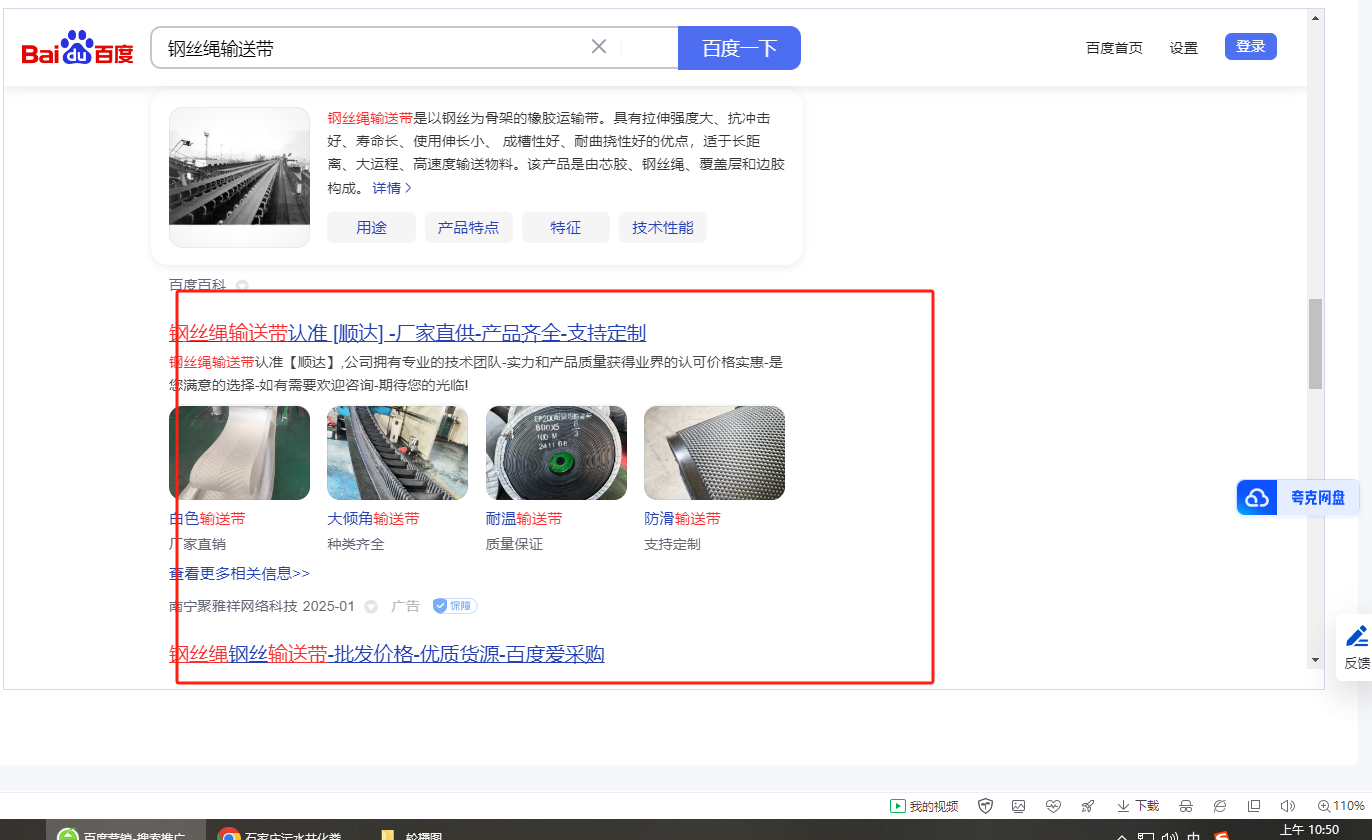Select the 产品特点 tab
This screenshot has width=1372, height=840.
click(468, 227)
